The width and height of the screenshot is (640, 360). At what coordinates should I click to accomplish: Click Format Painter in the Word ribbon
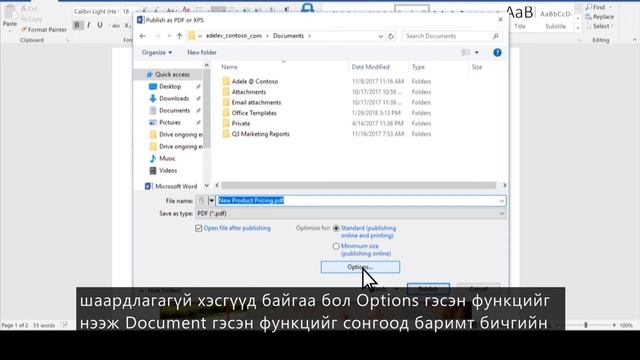point(44,29)
